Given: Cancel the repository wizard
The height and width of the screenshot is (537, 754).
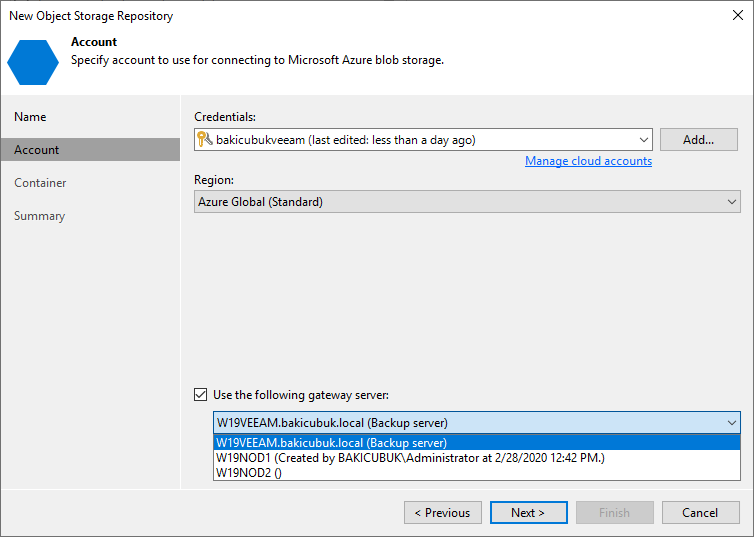Looking at the screenshot, I should point(700,512).
